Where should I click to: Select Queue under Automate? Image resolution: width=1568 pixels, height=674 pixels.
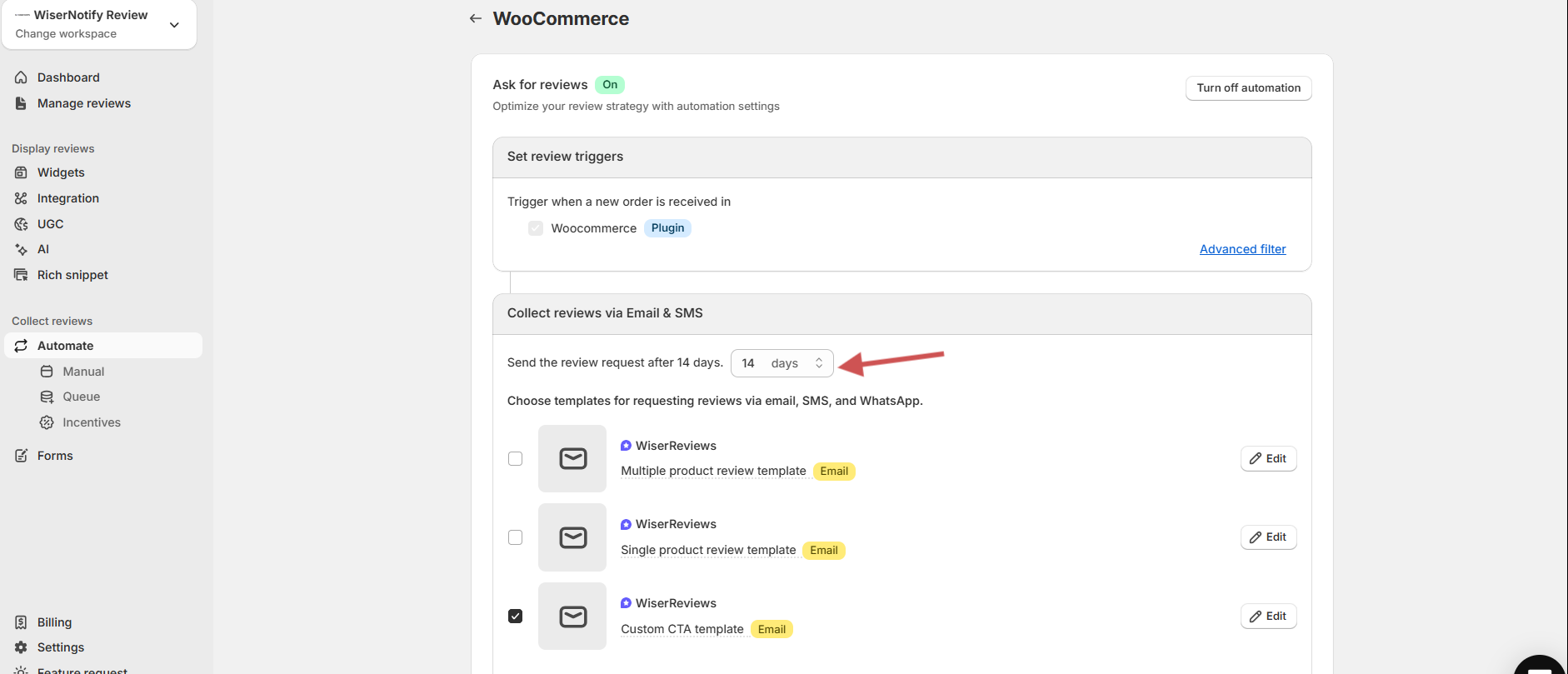point(81,397)
